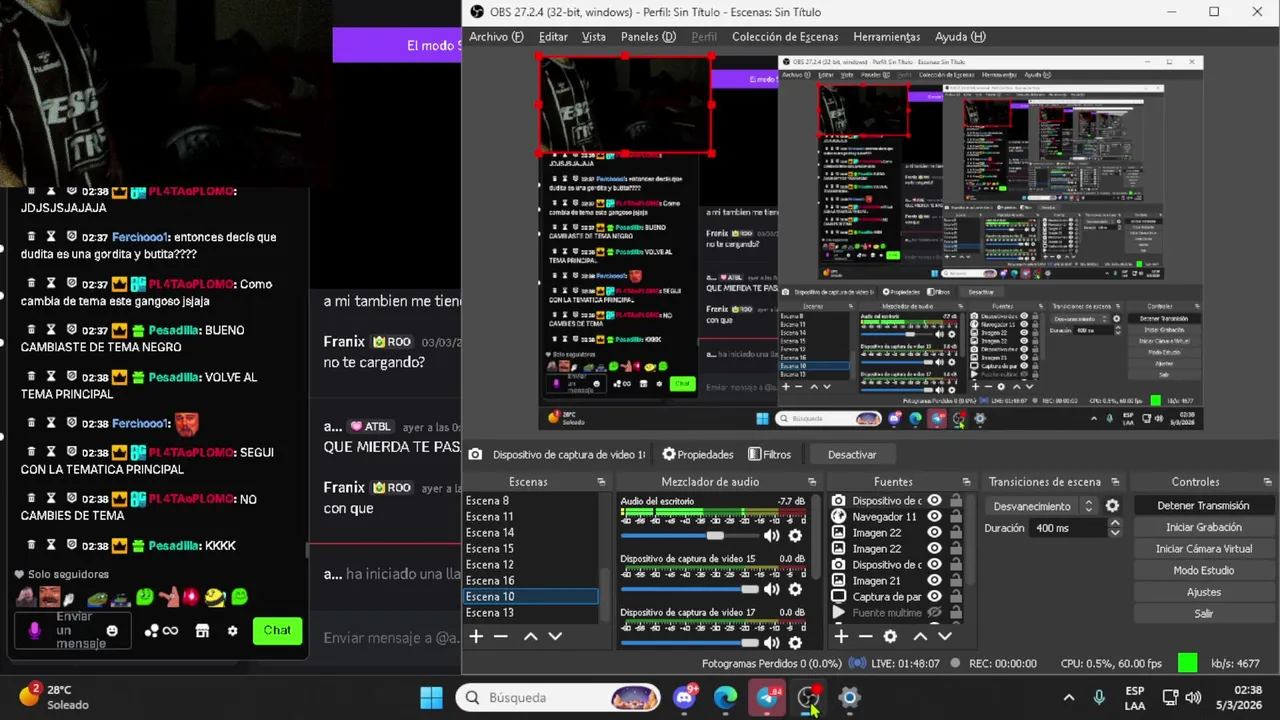Viewport: 1280px width, 720px height.
Task: Open emoji picker in chat message box
Action: (112, 631)
